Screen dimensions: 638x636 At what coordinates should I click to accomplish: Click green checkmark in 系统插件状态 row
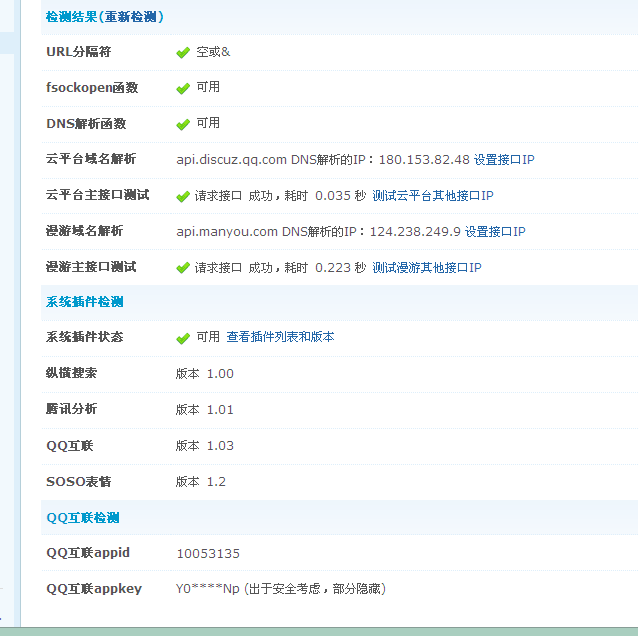pyautogui.click(x=183, y=338)
